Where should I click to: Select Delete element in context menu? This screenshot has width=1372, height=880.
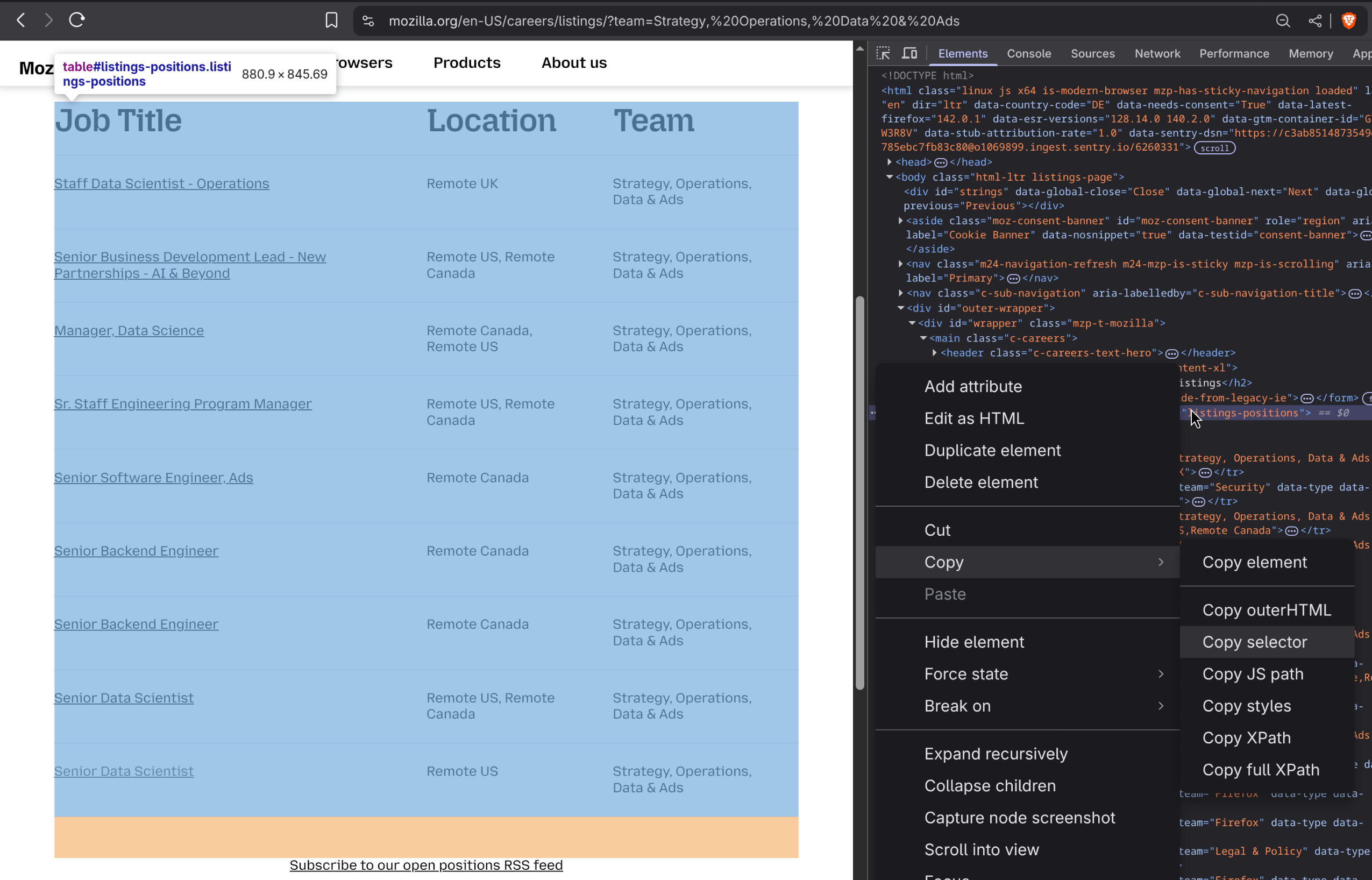(x=1027, y=483)
